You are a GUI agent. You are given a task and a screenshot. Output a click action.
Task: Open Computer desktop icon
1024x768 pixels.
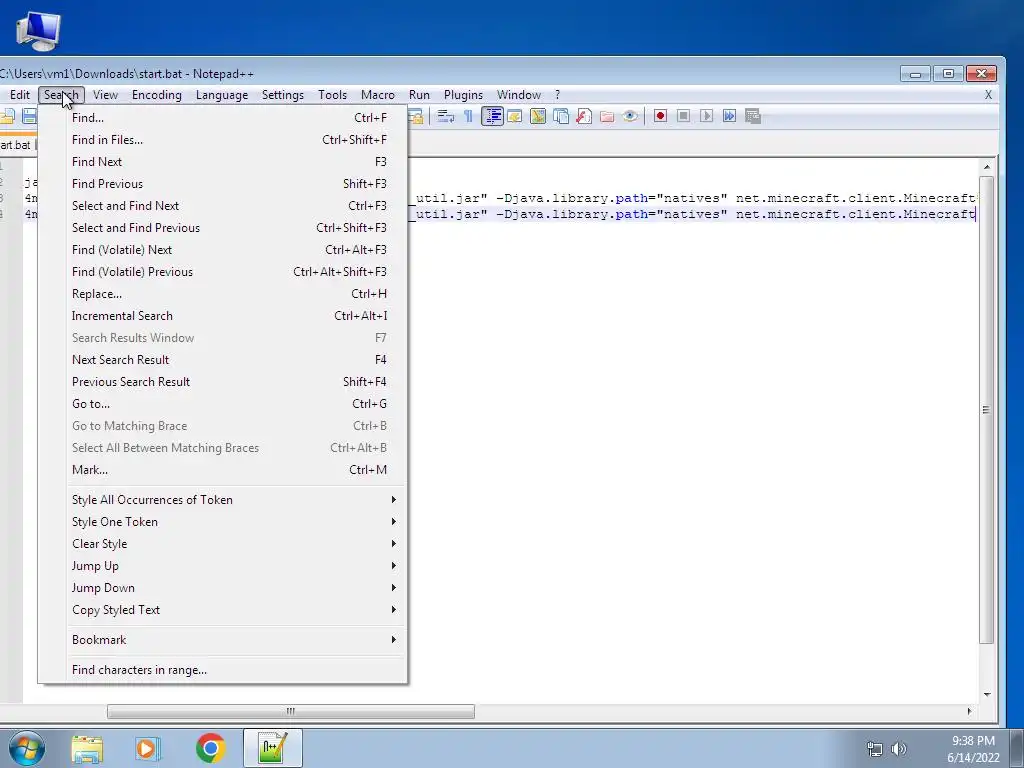[38, 30]
